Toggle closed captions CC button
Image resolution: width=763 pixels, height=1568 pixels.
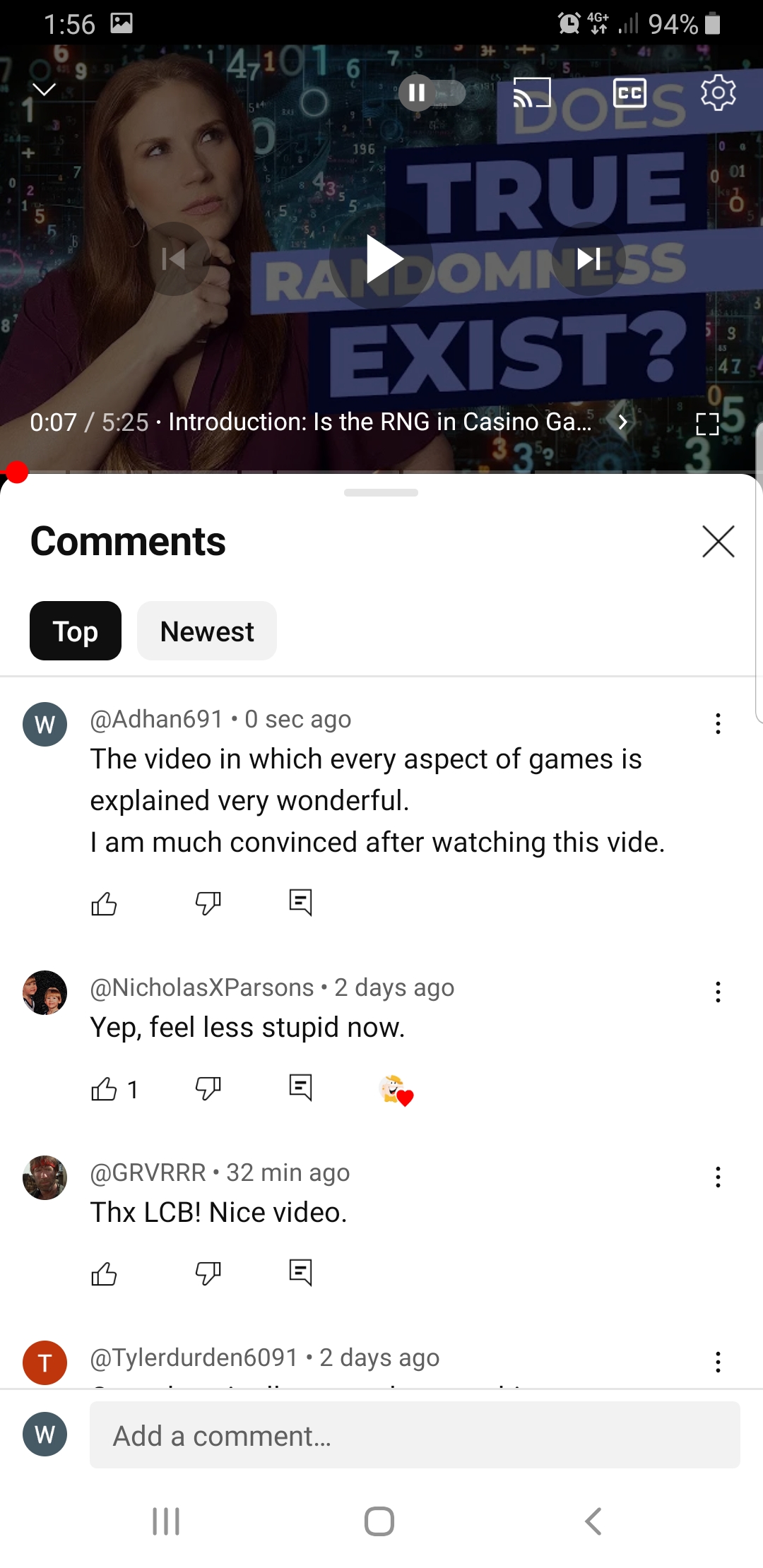pos(629,93)
